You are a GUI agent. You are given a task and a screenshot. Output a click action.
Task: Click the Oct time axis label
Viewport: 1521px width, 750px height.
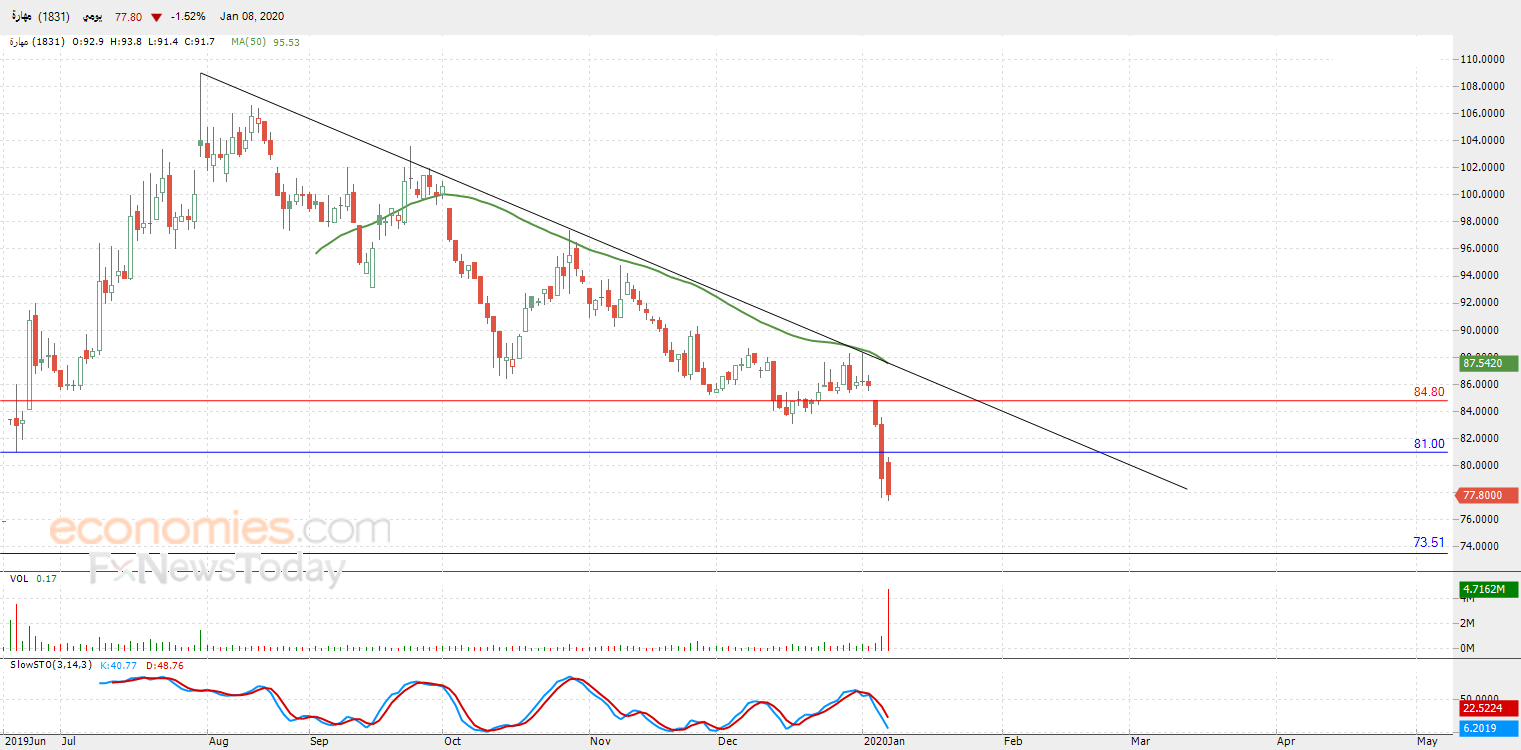click(452, 742)
